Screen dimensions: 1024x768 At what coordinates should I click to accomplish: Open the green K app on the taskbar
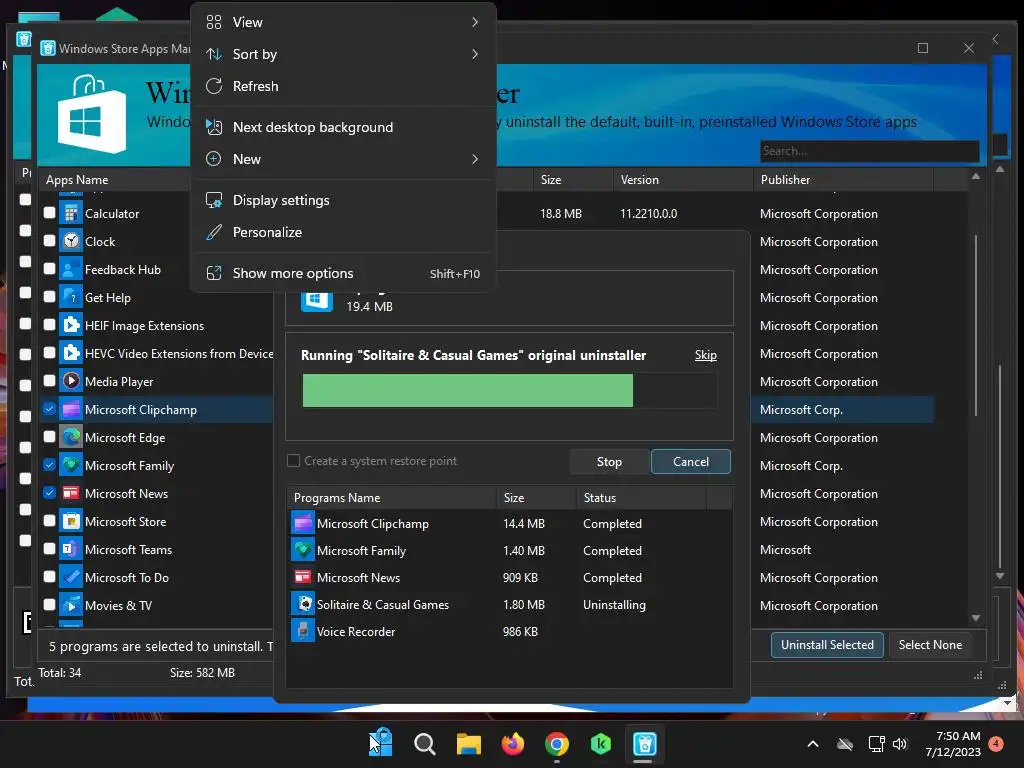coord(600,743)
